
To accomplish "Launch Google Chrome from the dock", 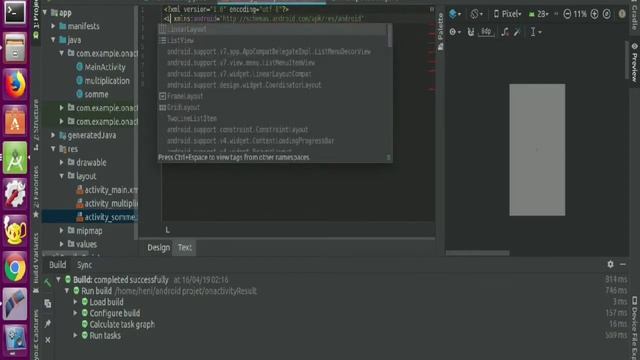I will click(15, 268).
